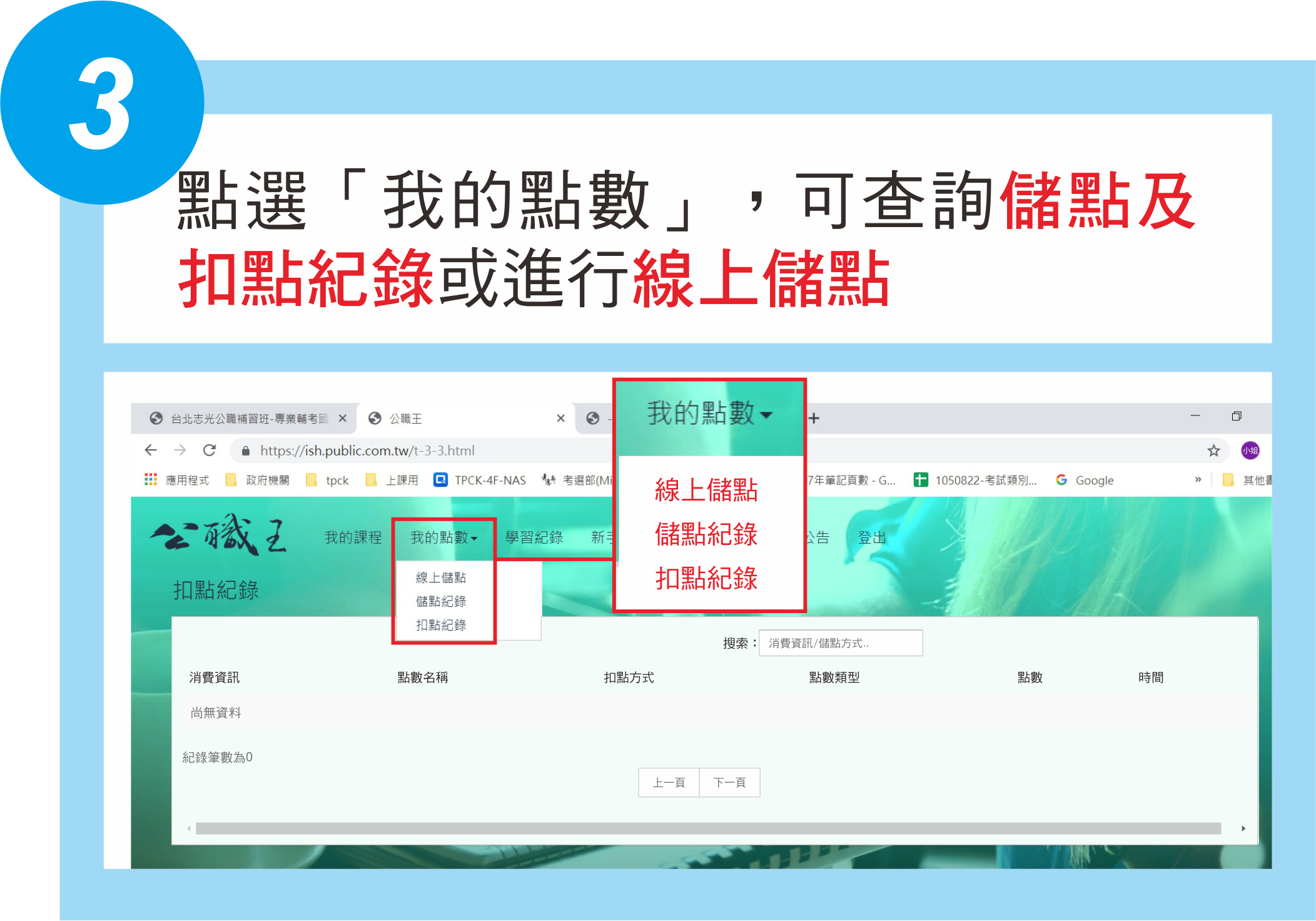Choose 線上儲點 in the small navbar dropdown list
The width and height of the screenshot is (1316, 921).
pyautogui.click(x=441, y=578)
